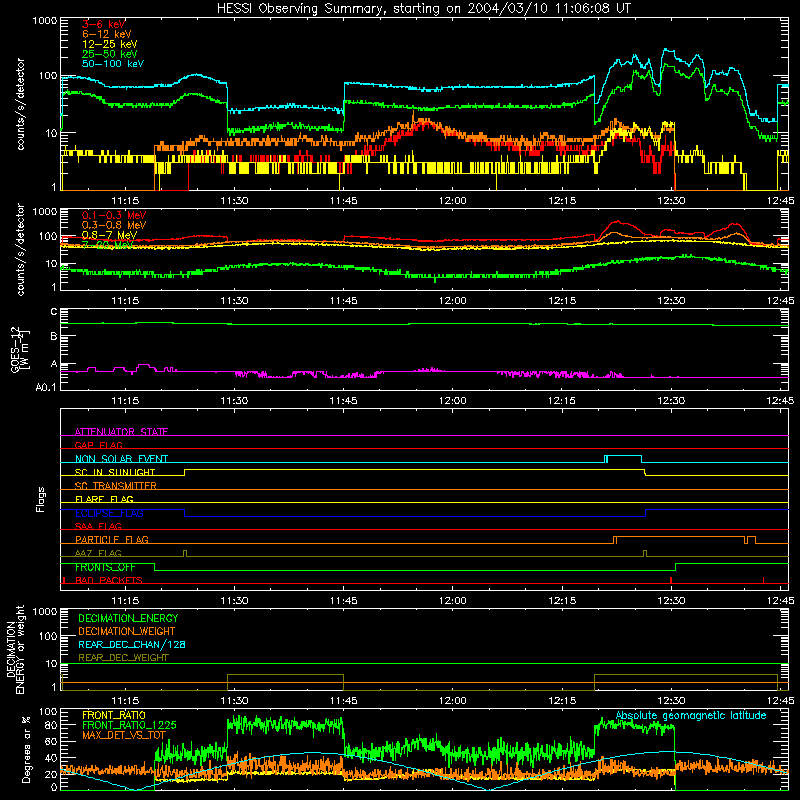800x800 pixels.
Task: Select the FLARE_FLAG label
Action: (x=104, y=499)
